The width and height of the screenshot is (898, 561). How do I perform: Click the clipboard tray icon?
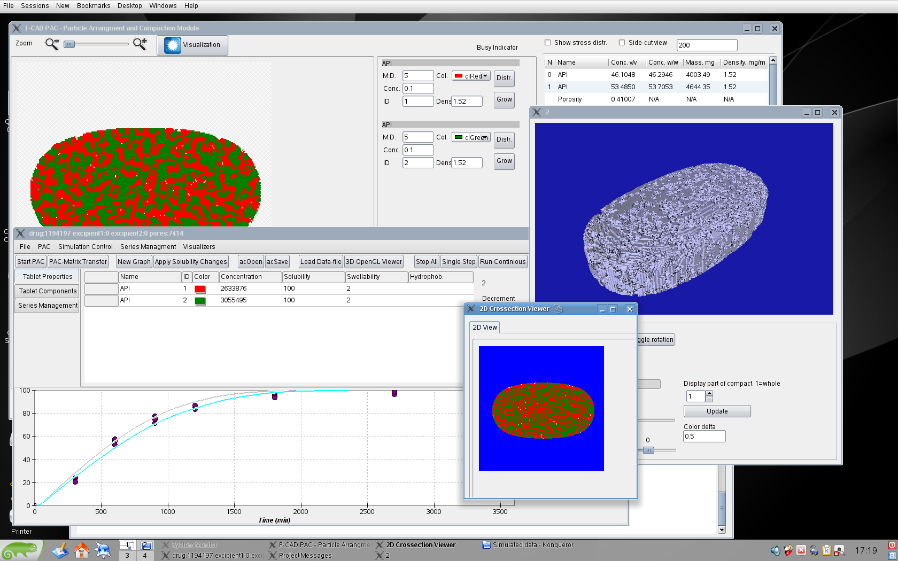(826, 551)
